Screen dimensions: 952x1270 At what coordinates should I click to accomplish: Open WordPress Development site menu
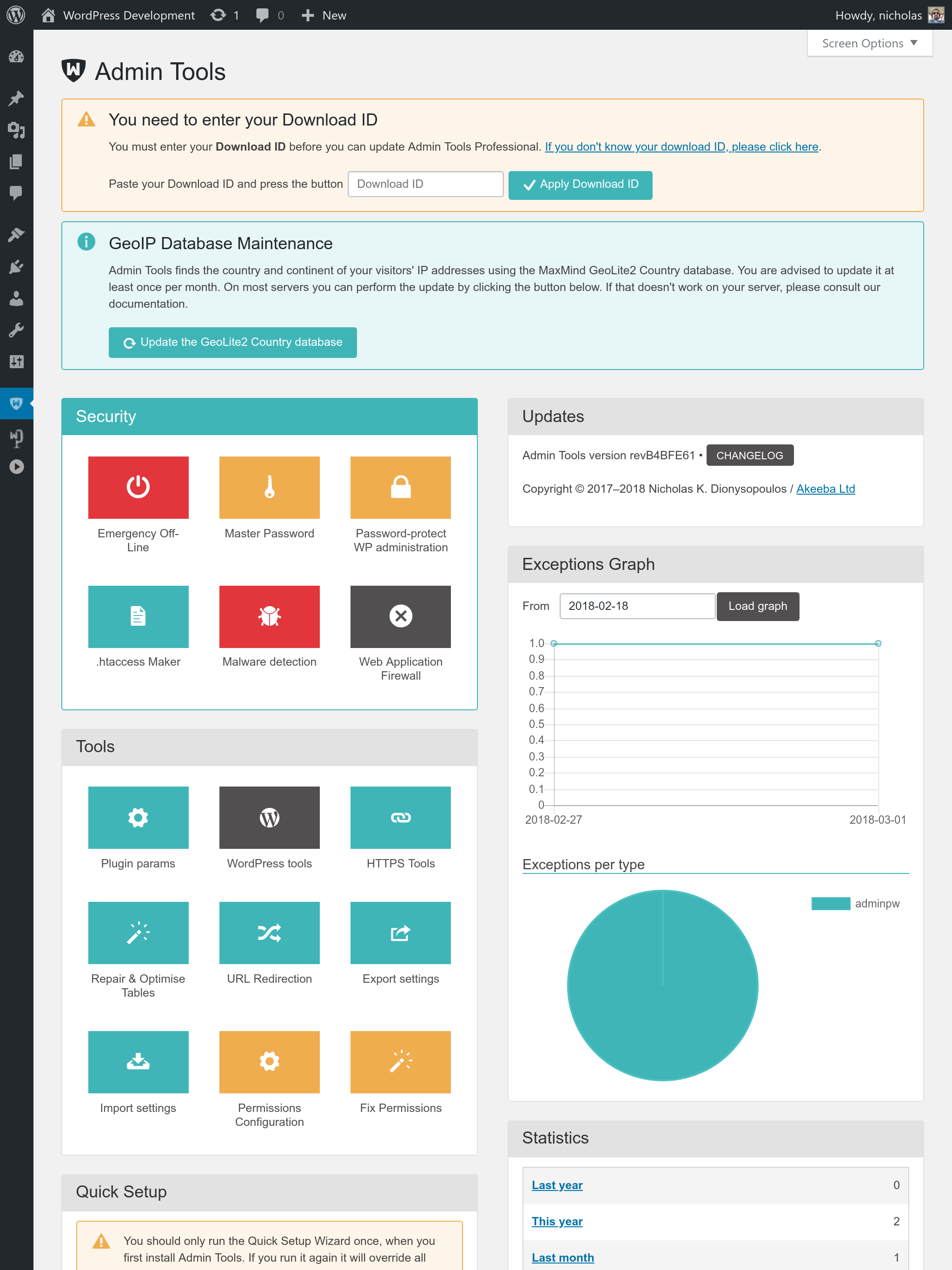tap(118, 15)
